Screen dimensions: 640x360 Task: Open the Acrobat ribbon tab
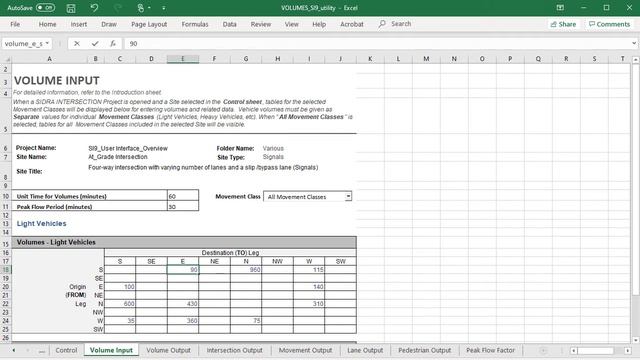(352, 24)
